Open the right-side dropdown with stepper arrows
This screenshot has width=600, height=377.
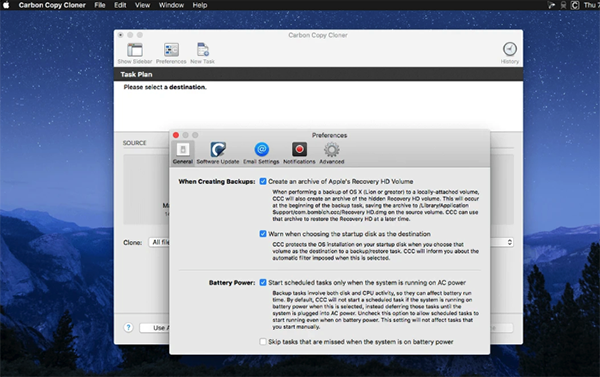click(x=502, y=242)
